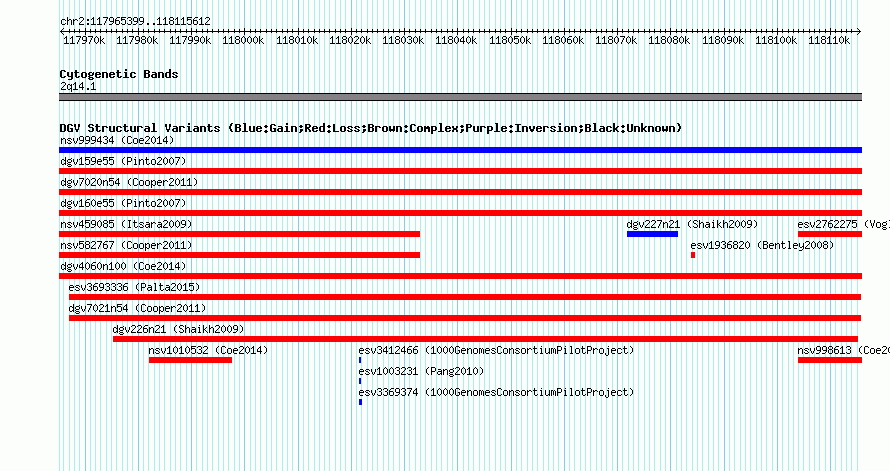The height and width of the screenshot is (471, 890).
Task: Click the DGV Structural Variants track title
Action: [371, 128]
